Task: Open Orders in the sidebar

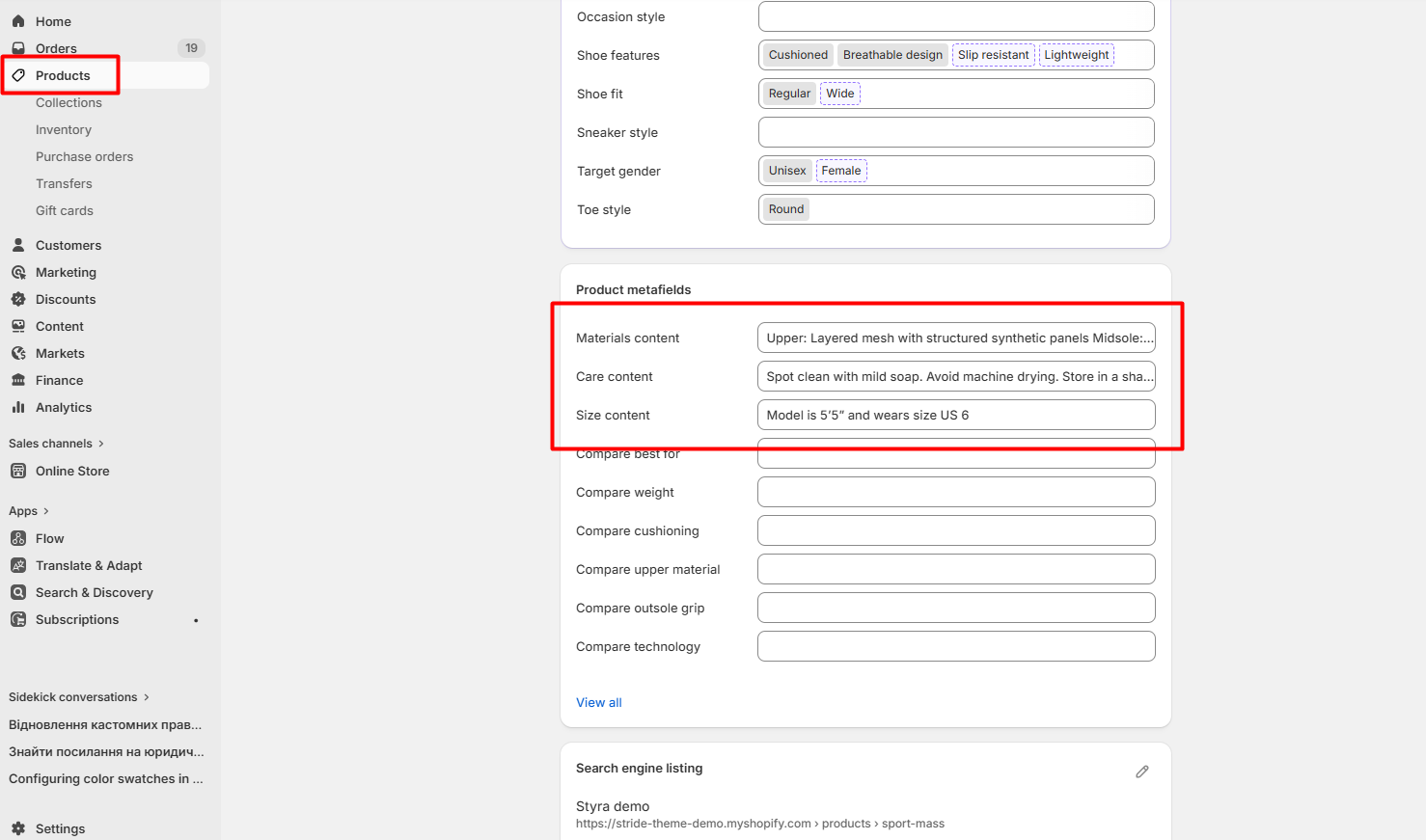Action: [56, 48]
